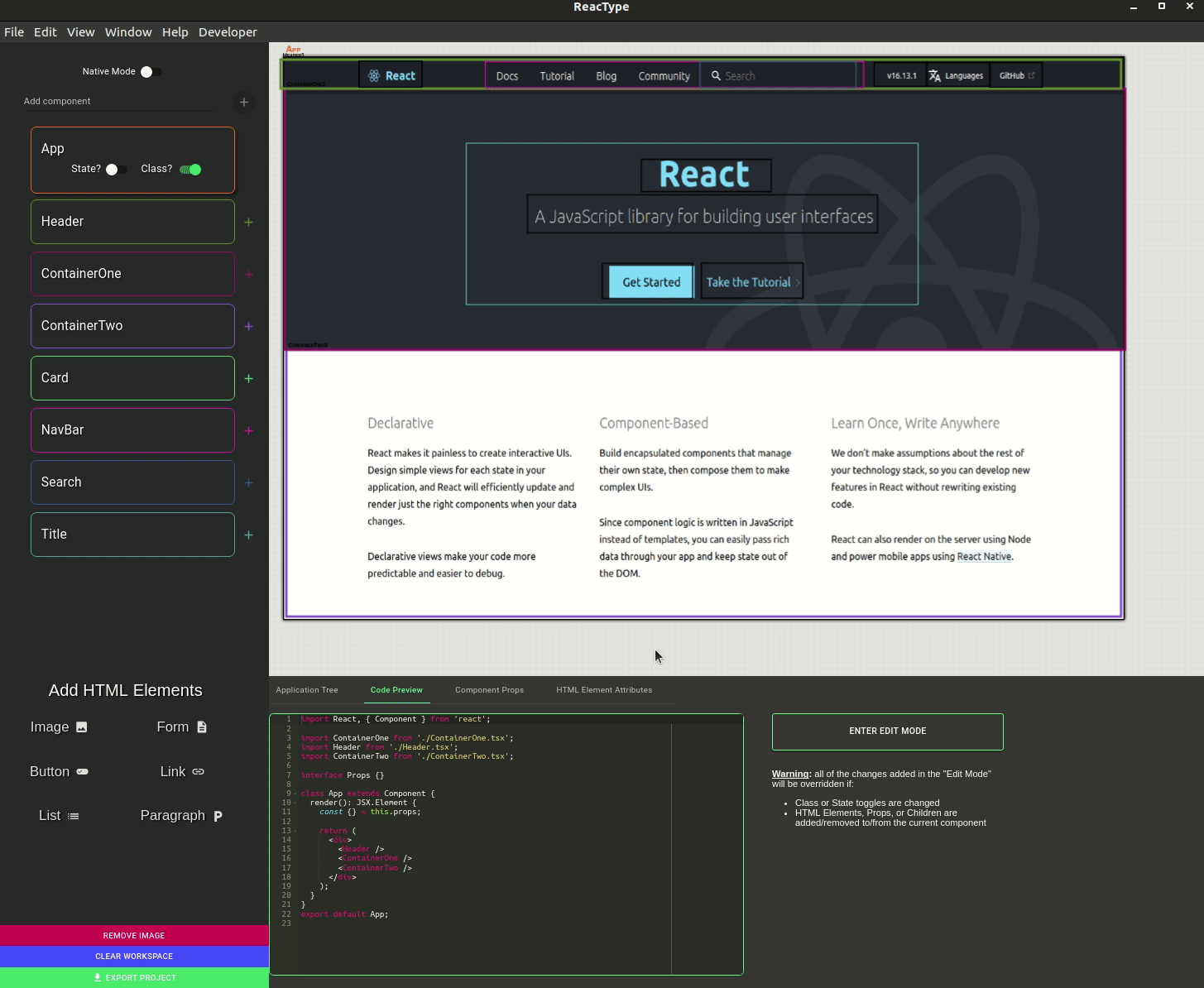Viewport: 1204px width, 988px height.
Task: Click the Export Project button
Action: coord(134,978)
